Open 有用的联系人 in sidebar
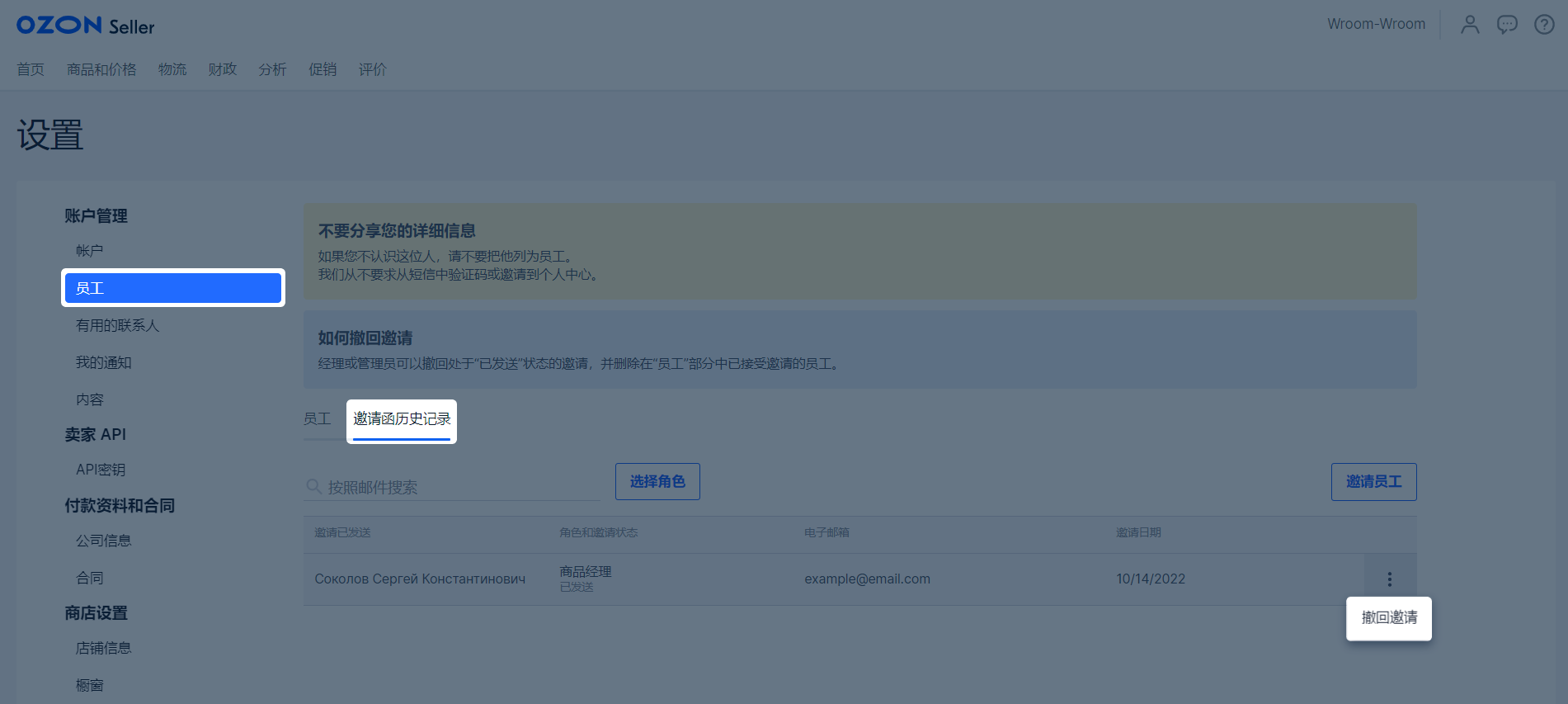 (117, 326)
